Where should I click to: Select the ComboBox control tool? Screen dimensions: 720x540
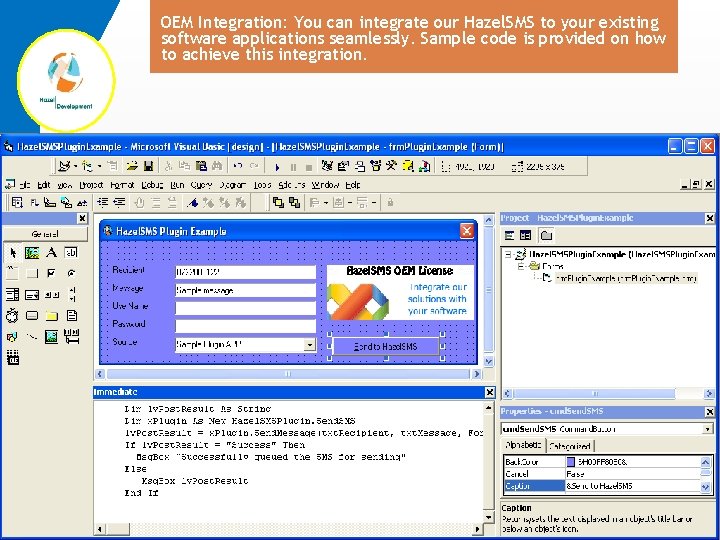coord(12,294)
